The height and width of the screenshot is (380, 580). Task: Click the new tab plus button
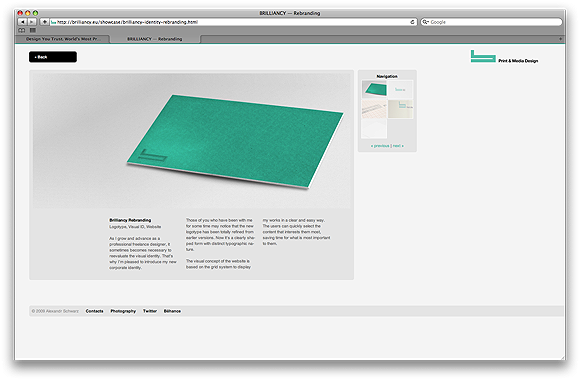(560, 39)
